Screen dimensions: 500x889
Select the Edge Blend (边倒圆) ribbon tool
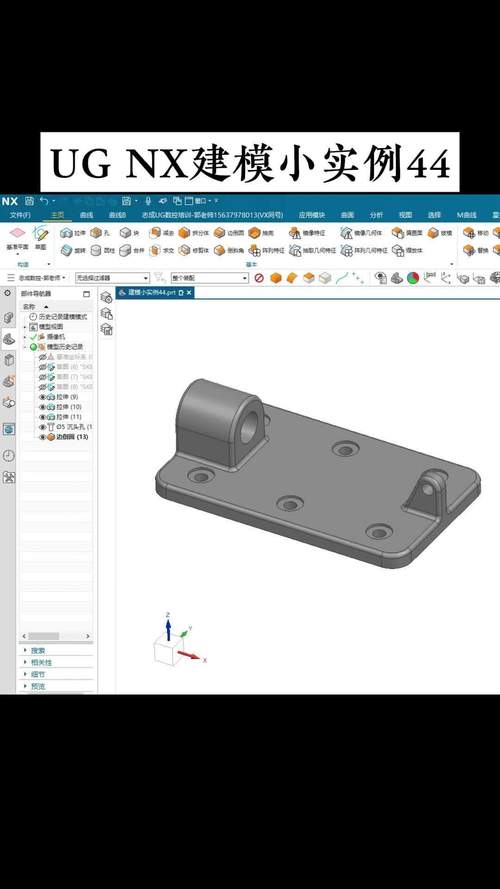tap(228, 233)
